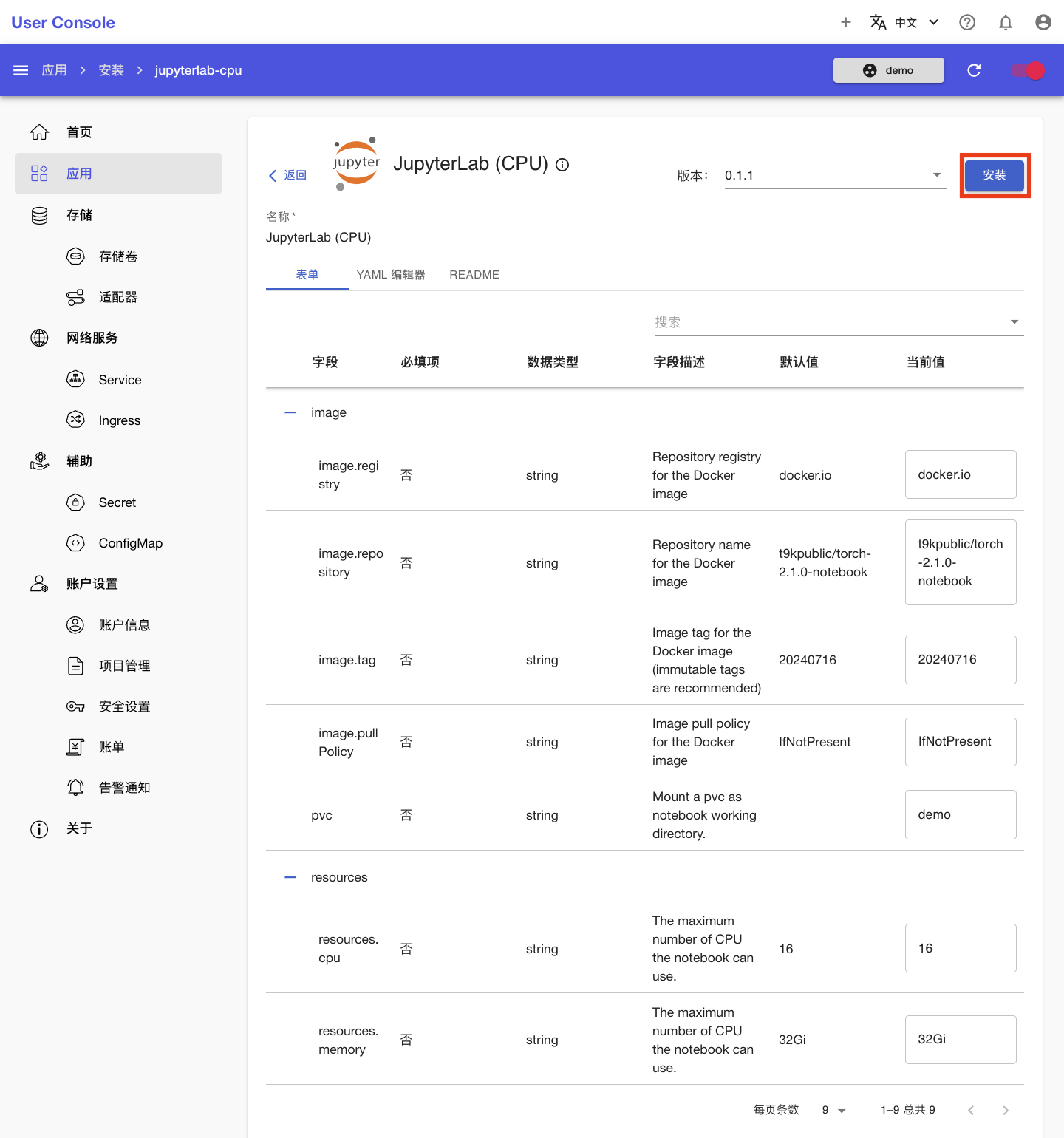Click the apps grid icon for 应用

39,174
